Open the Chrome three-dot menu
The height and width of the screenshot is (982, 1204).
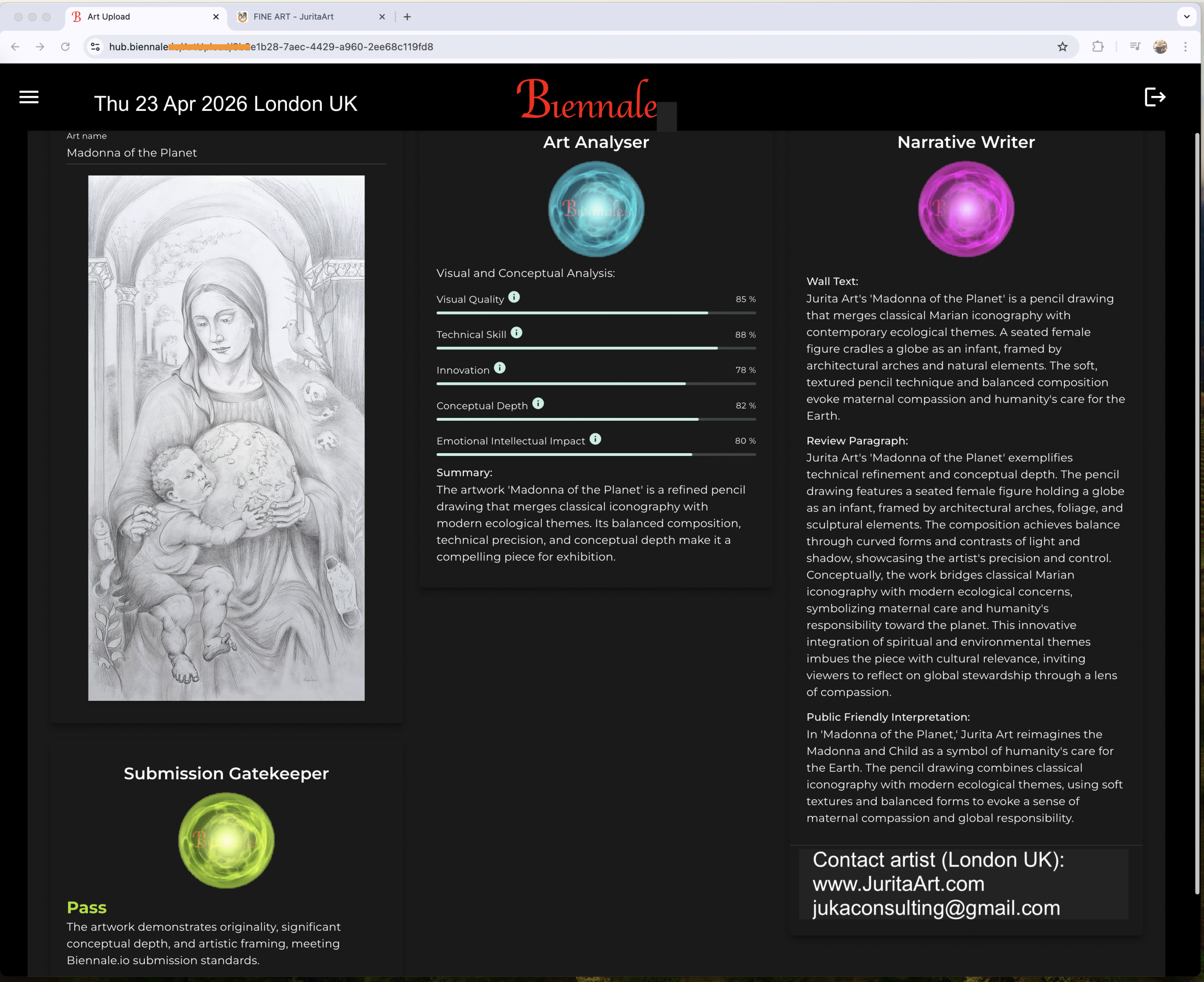coord(1185,47)
